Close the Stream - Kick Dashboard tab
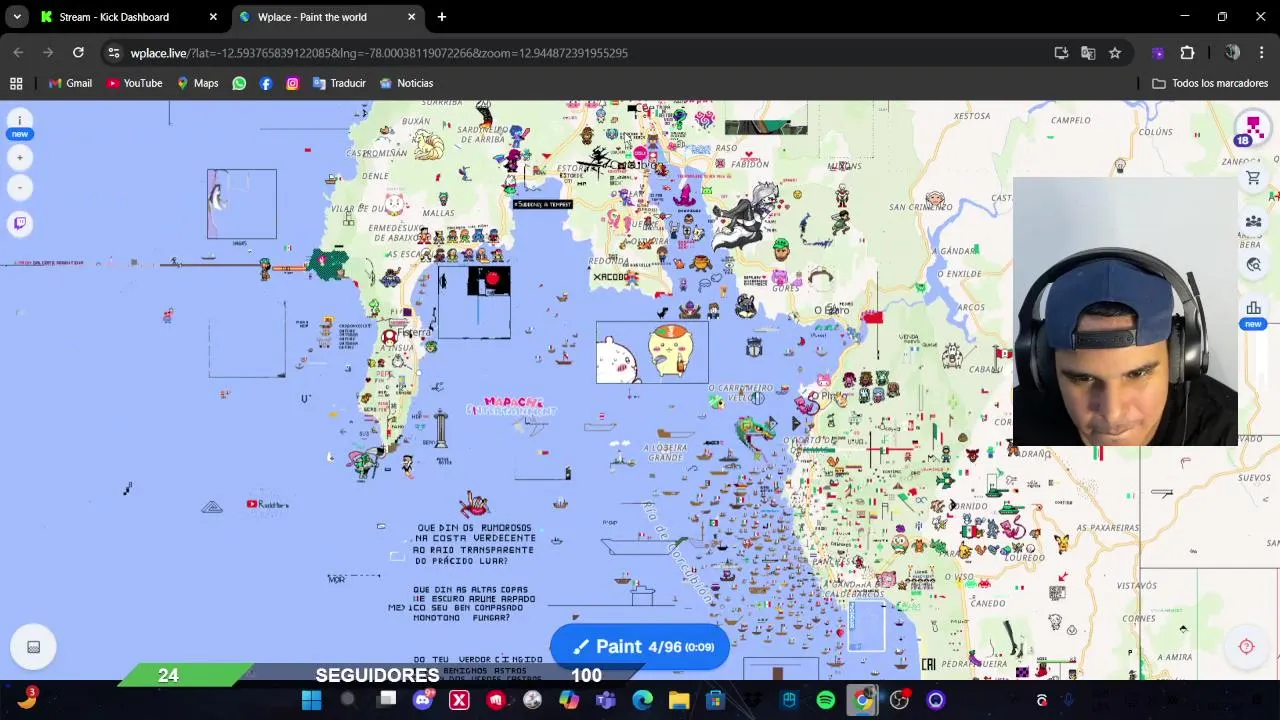Viewport: 1280px width, 720px height. tap(213, 17)
